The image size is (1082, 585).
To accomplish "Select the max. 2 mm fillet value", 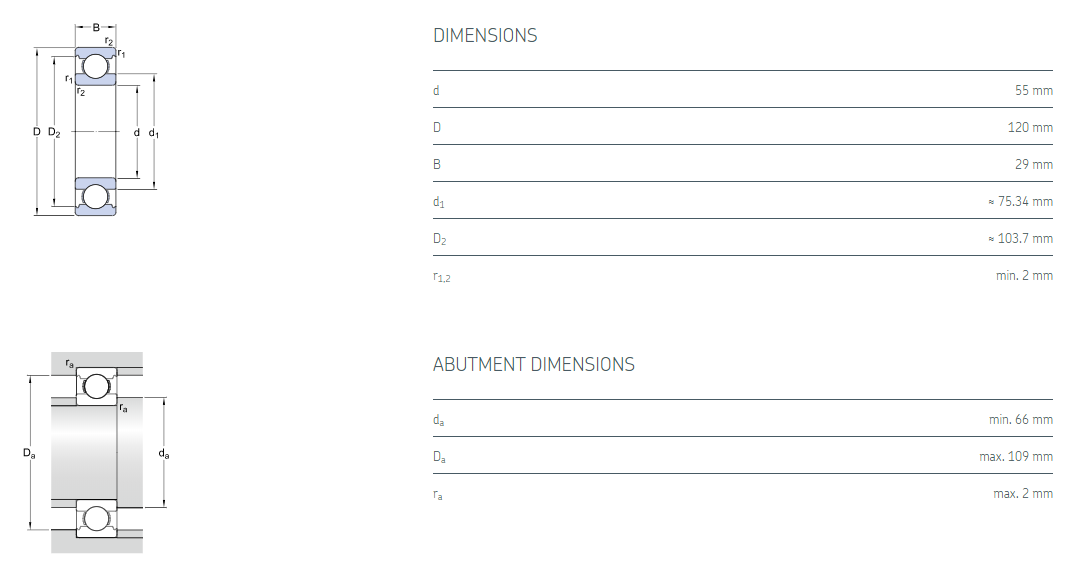I will (1023, 493).
